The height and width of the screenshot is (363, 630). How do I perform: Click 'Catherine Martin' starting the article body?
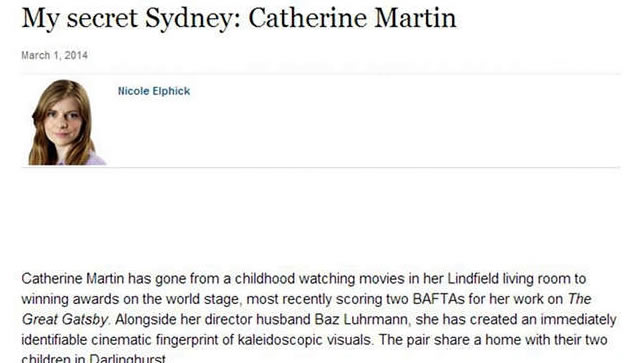pos(73,278)
